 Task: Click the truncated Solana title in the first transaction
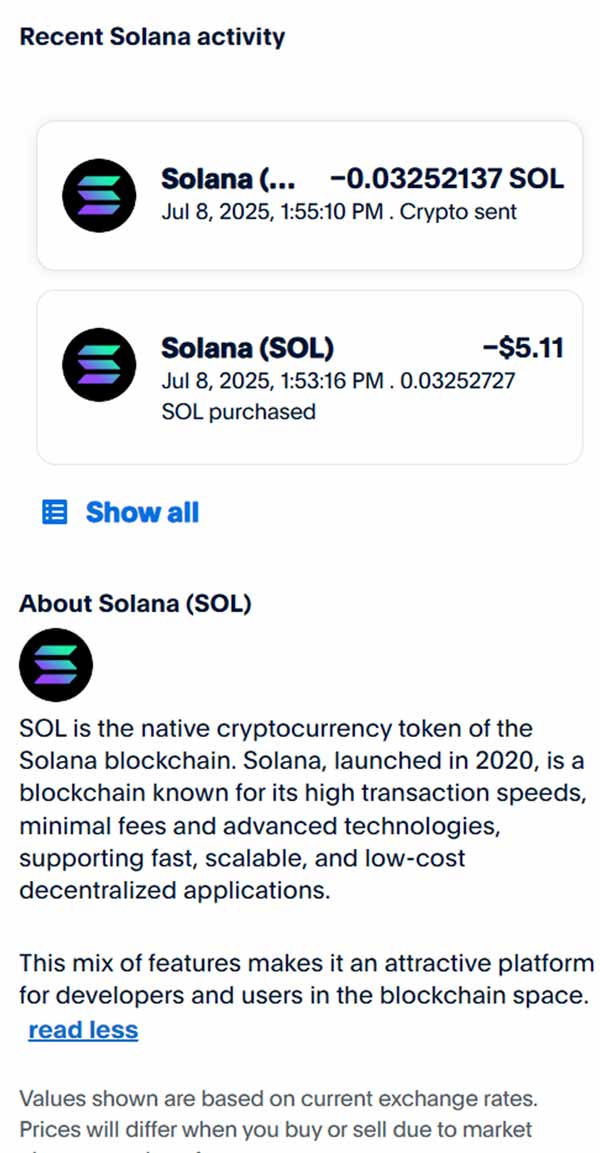pos(228,180)
